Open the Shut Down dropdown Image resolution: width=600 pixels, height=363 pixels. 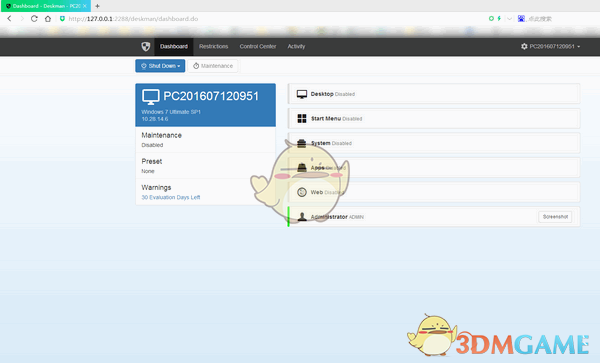160,66
